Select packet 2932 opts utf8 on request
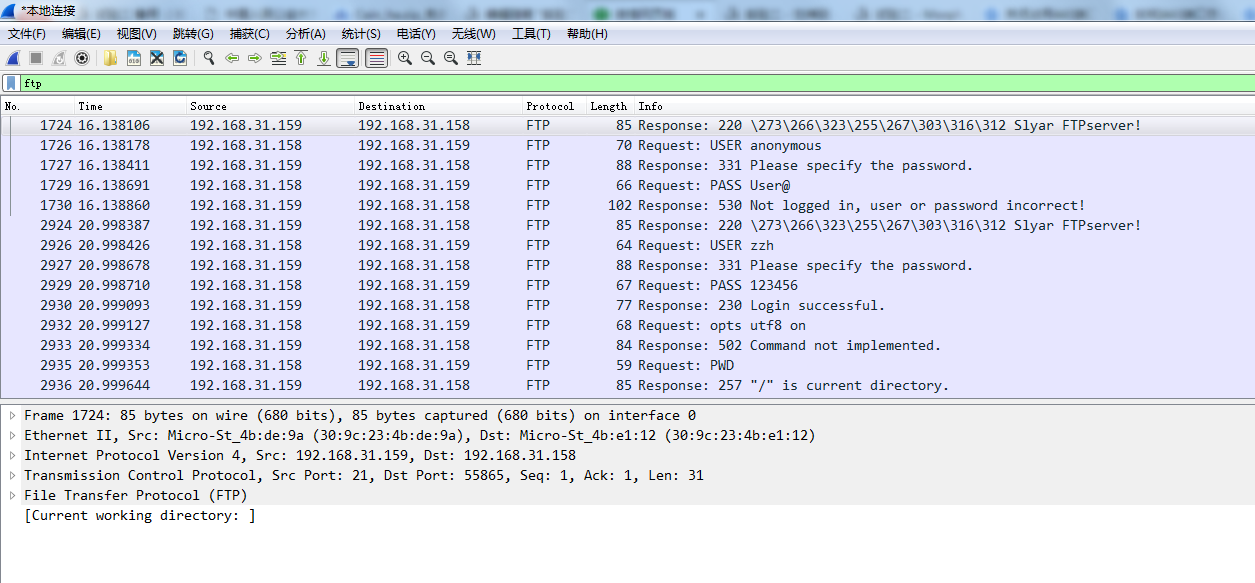 pyautogui.click(x=627, y=325)
